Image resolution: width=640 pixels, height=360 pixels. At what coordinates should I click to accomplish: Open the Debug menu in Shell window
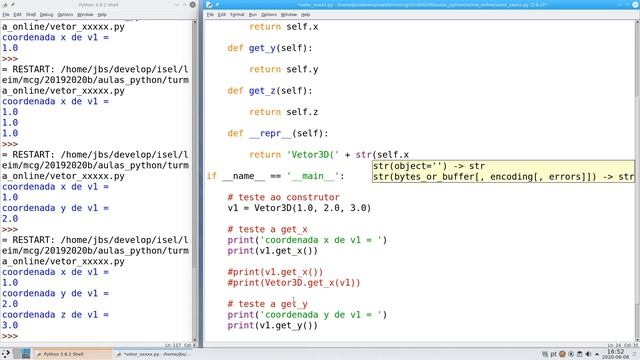click(47, 14)
